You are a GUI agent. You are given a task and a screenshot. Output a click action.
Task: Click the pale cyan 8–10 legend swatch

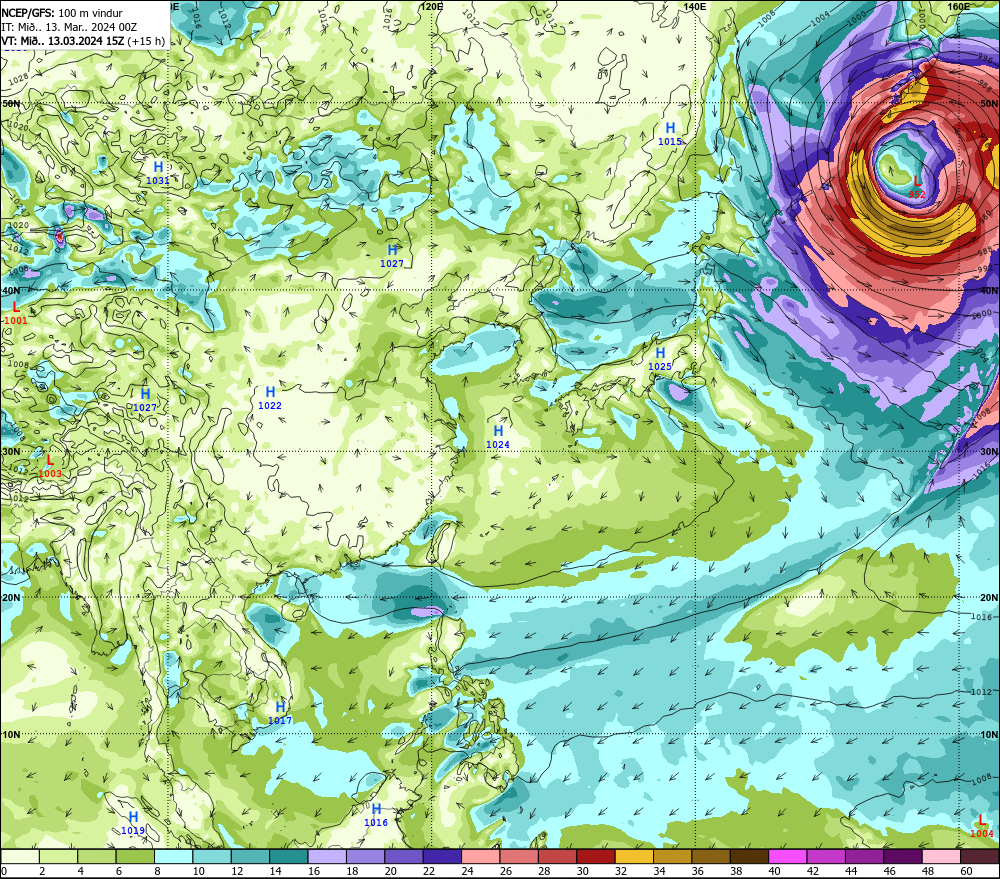(x=173, y=856)
